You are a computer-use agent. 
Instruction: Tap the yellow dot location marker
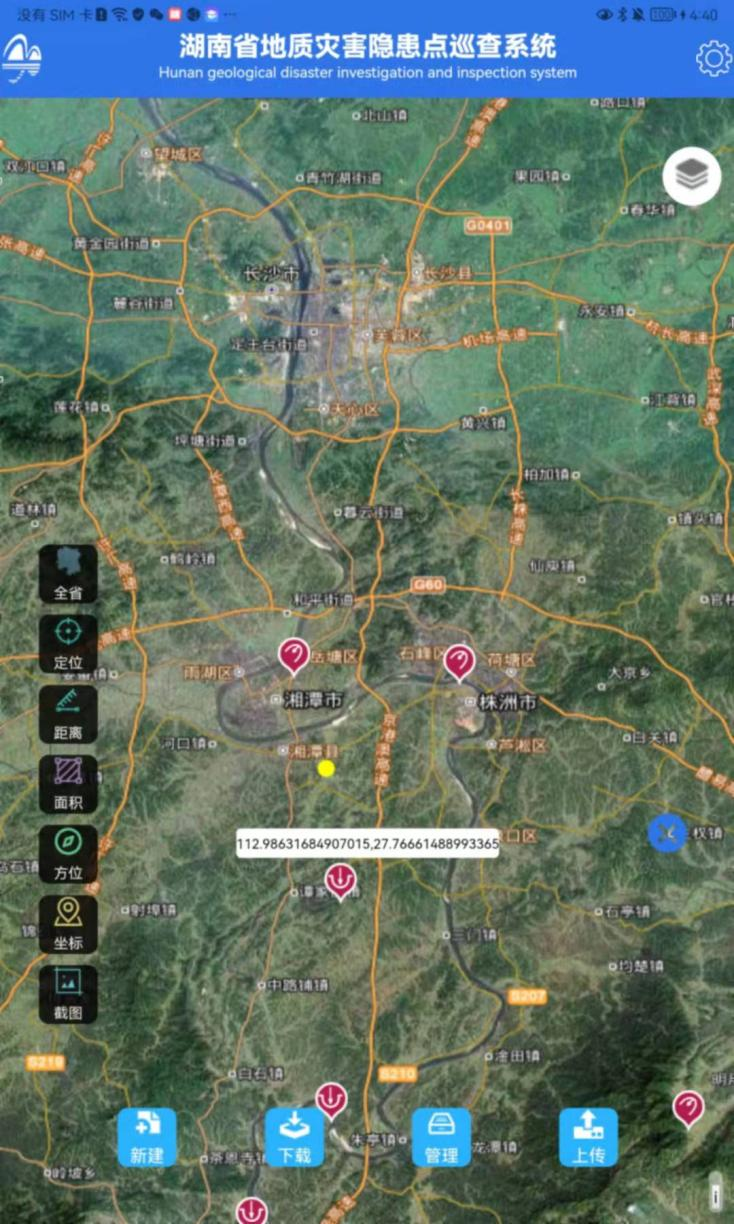[326, 768]
